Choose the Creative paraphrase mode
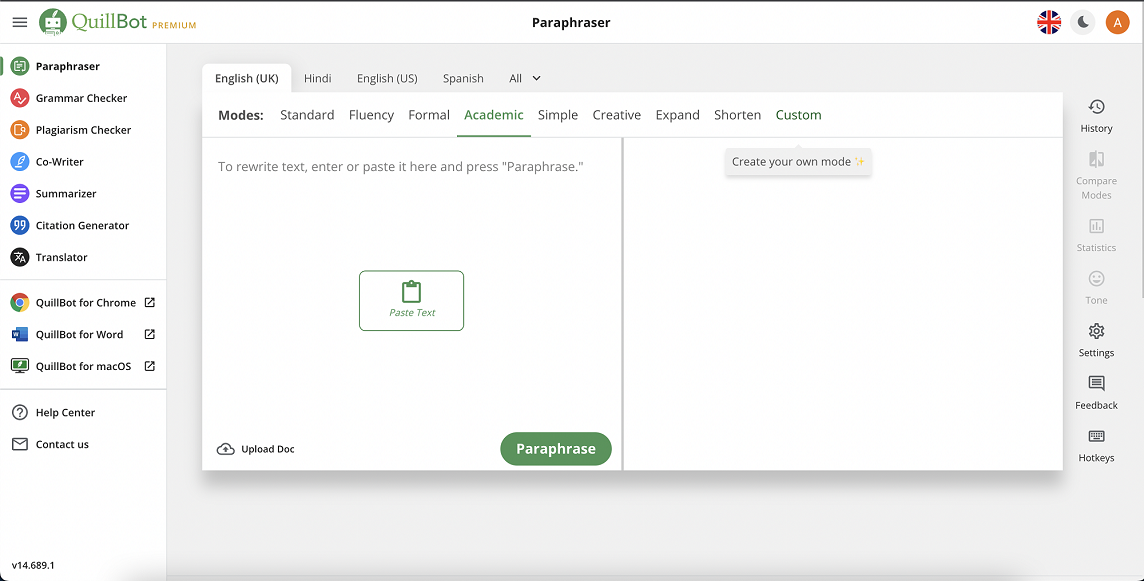The image size is (1144, 581). 616,115
